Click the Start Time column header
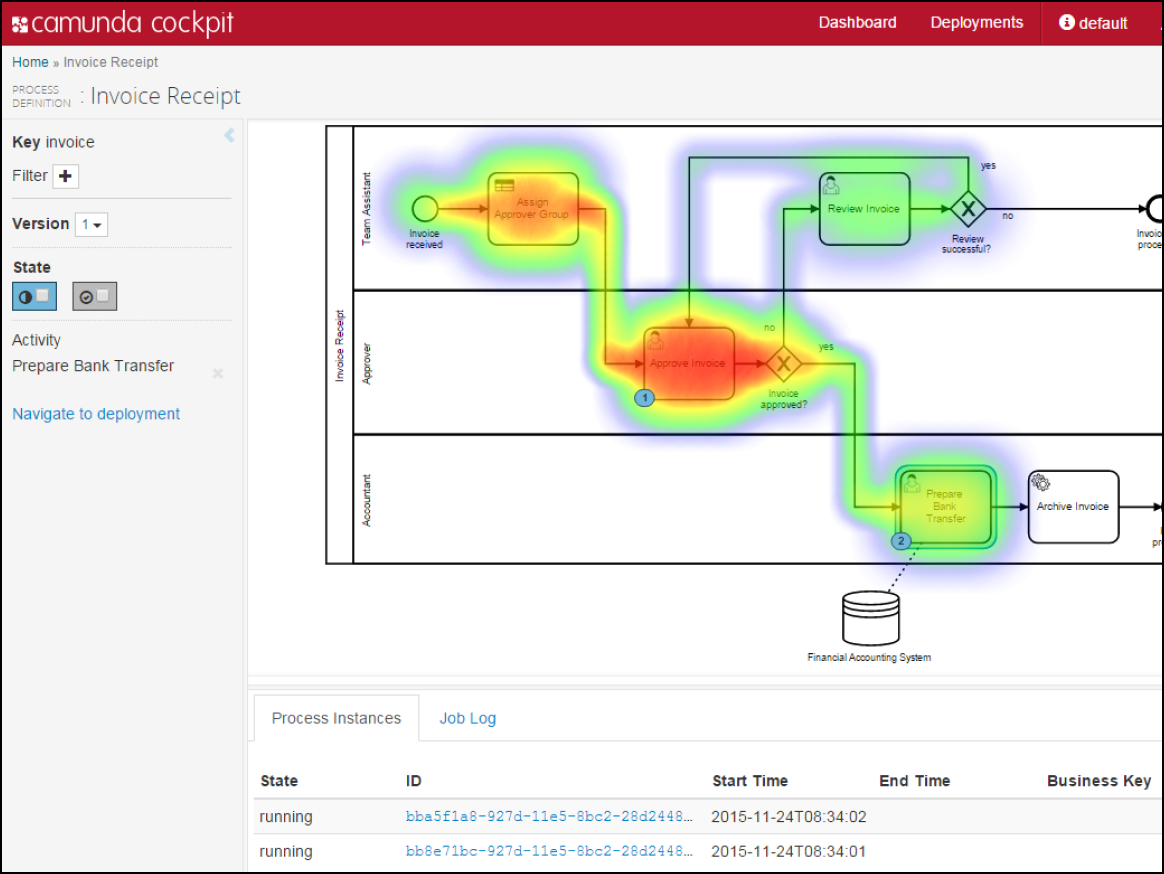Screen dimensions: 1164x874 click(x=750, y=780)
